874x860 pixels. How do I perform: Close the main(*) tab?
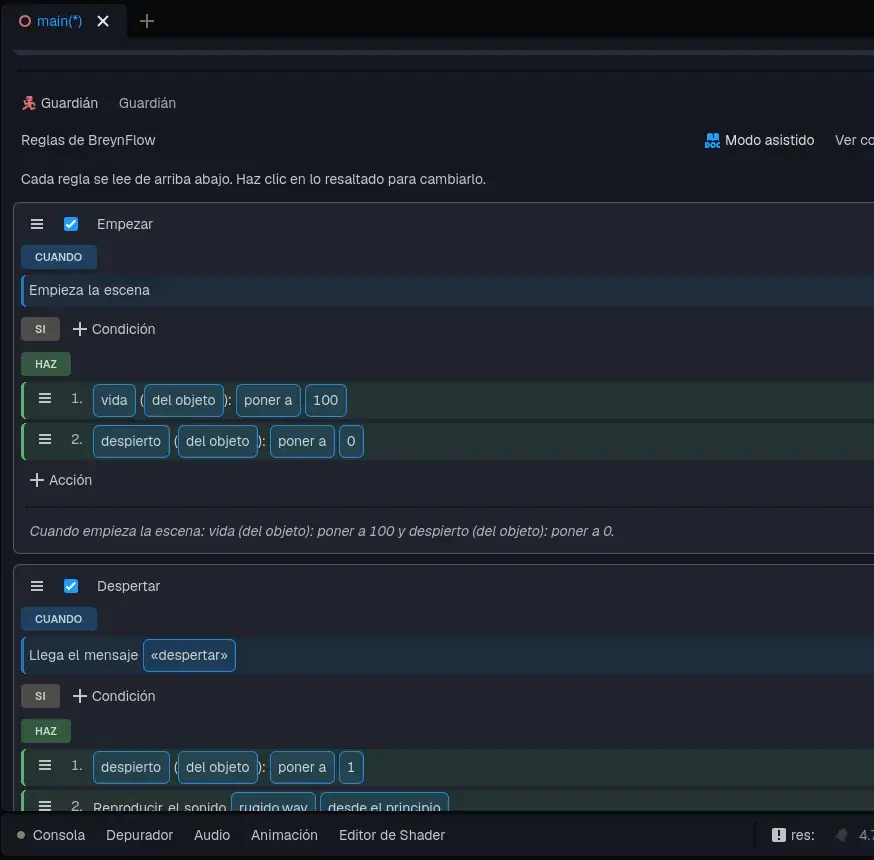tap(103, 21)
